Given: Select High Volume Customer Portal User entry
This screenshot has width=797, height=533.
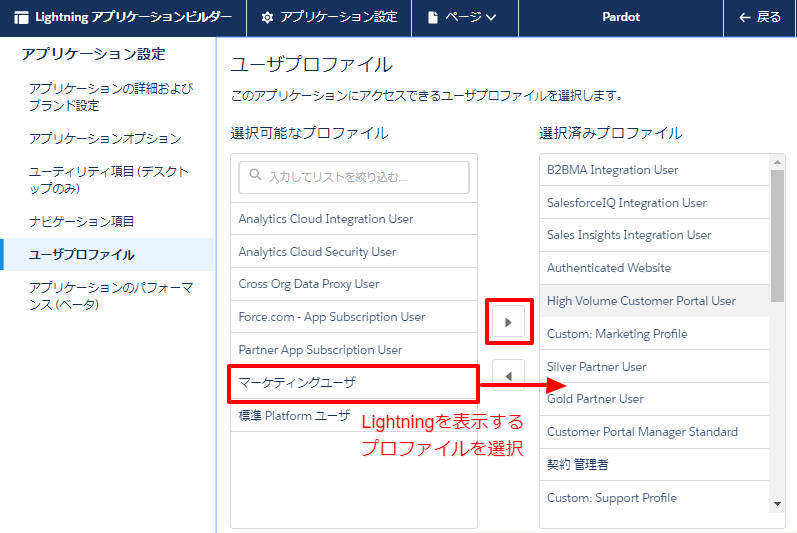Looking at the screenshot, I should pyautogui.click(x=654, y=301).
